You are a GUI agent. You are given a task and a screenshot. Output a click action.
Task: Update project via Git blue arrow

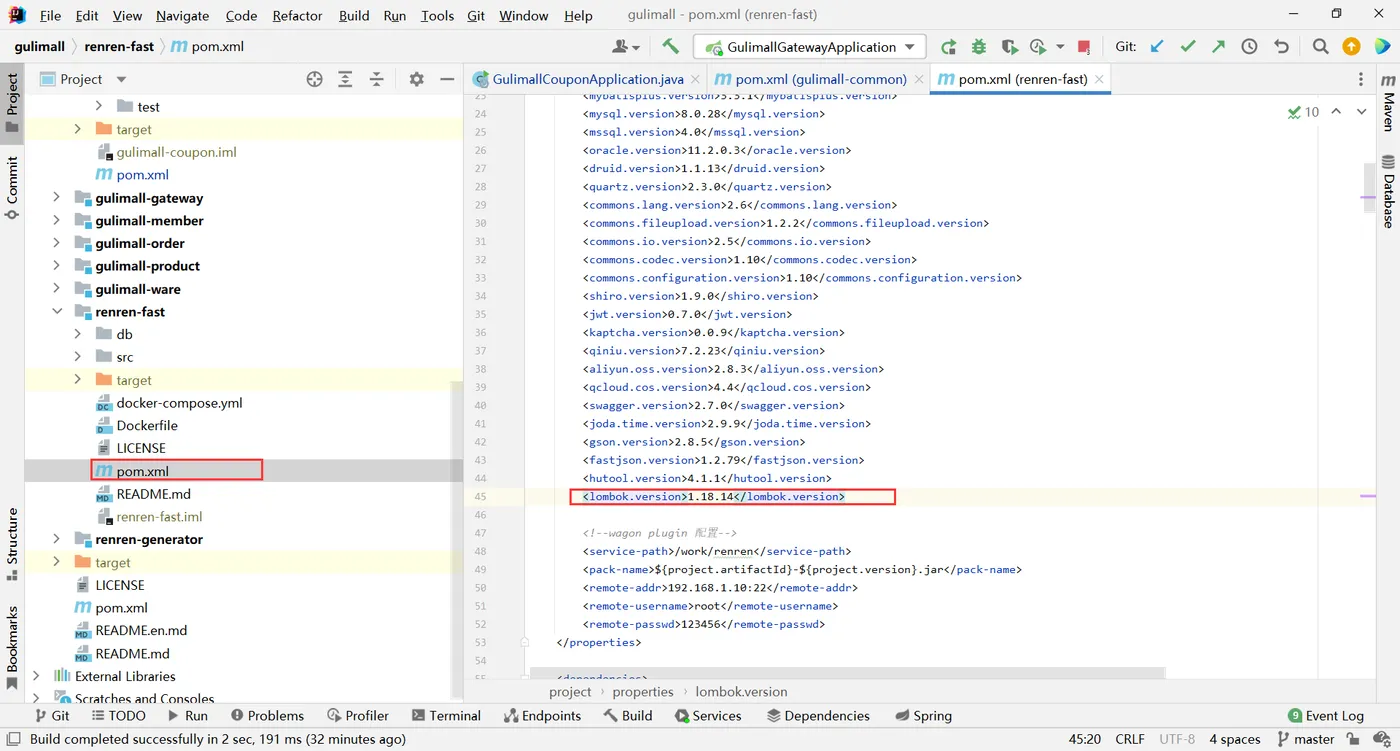[1157, 47]
